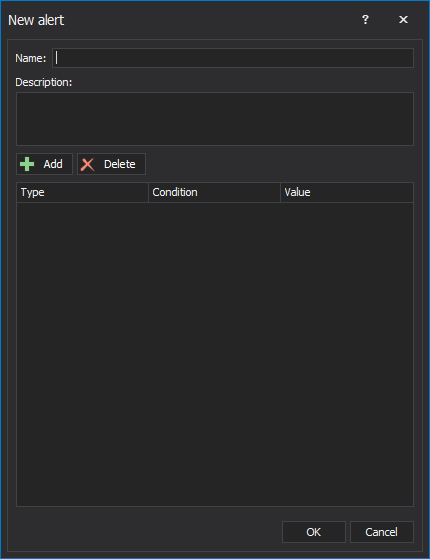Viewport: 430px width, 559px height.
Task: Click the Description: label
Action: click(43, 82)
